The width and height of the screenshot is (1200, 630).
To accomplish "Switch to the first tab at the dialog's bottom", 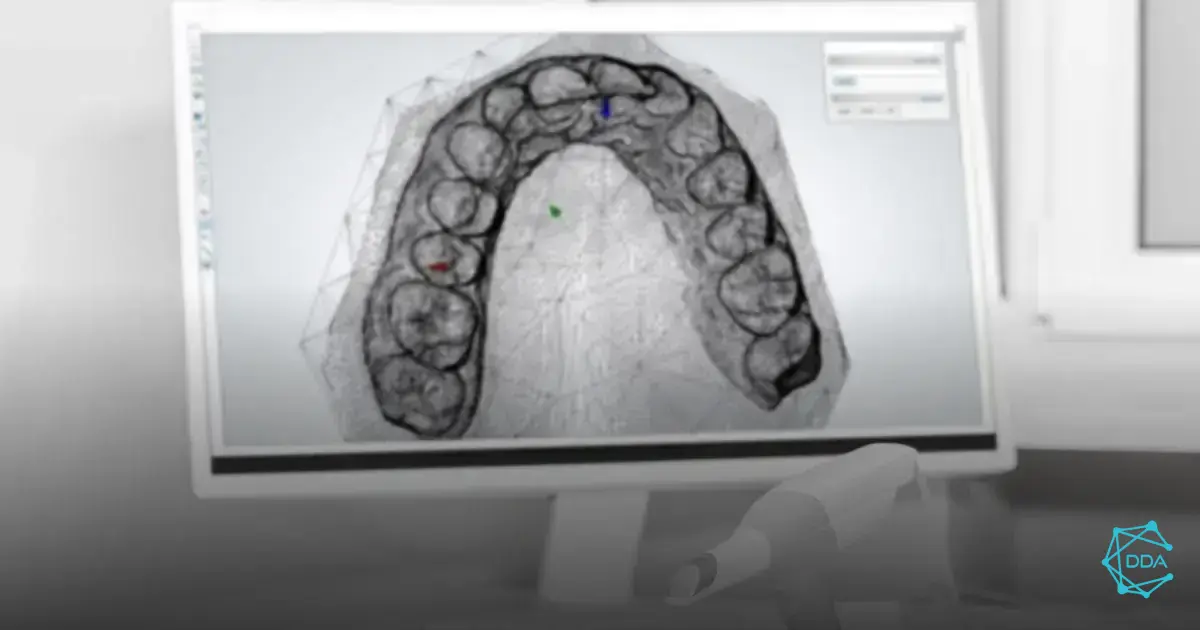I will (x=845, y=110).
